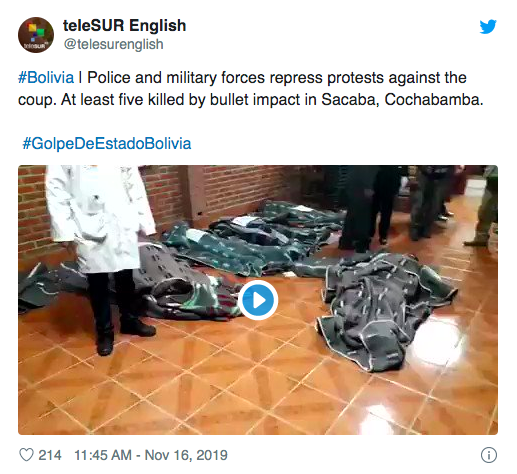The width and height of the screenshot is (517, 474).
Task: Select the tweet text about police repression
Action: (x=251, y=89)
